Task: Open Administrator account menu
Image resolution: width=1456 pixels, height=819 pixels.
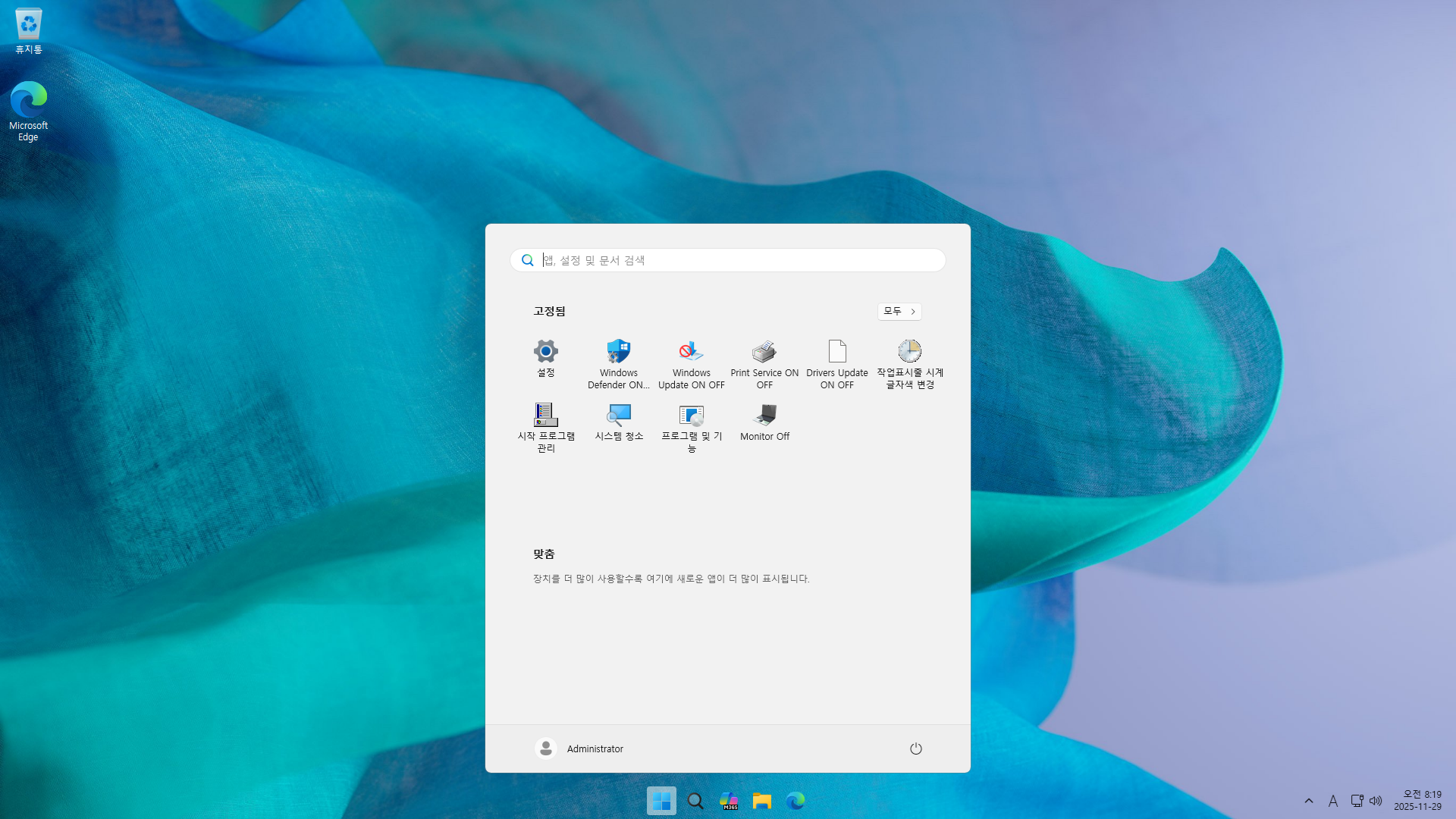Action: 579,748
